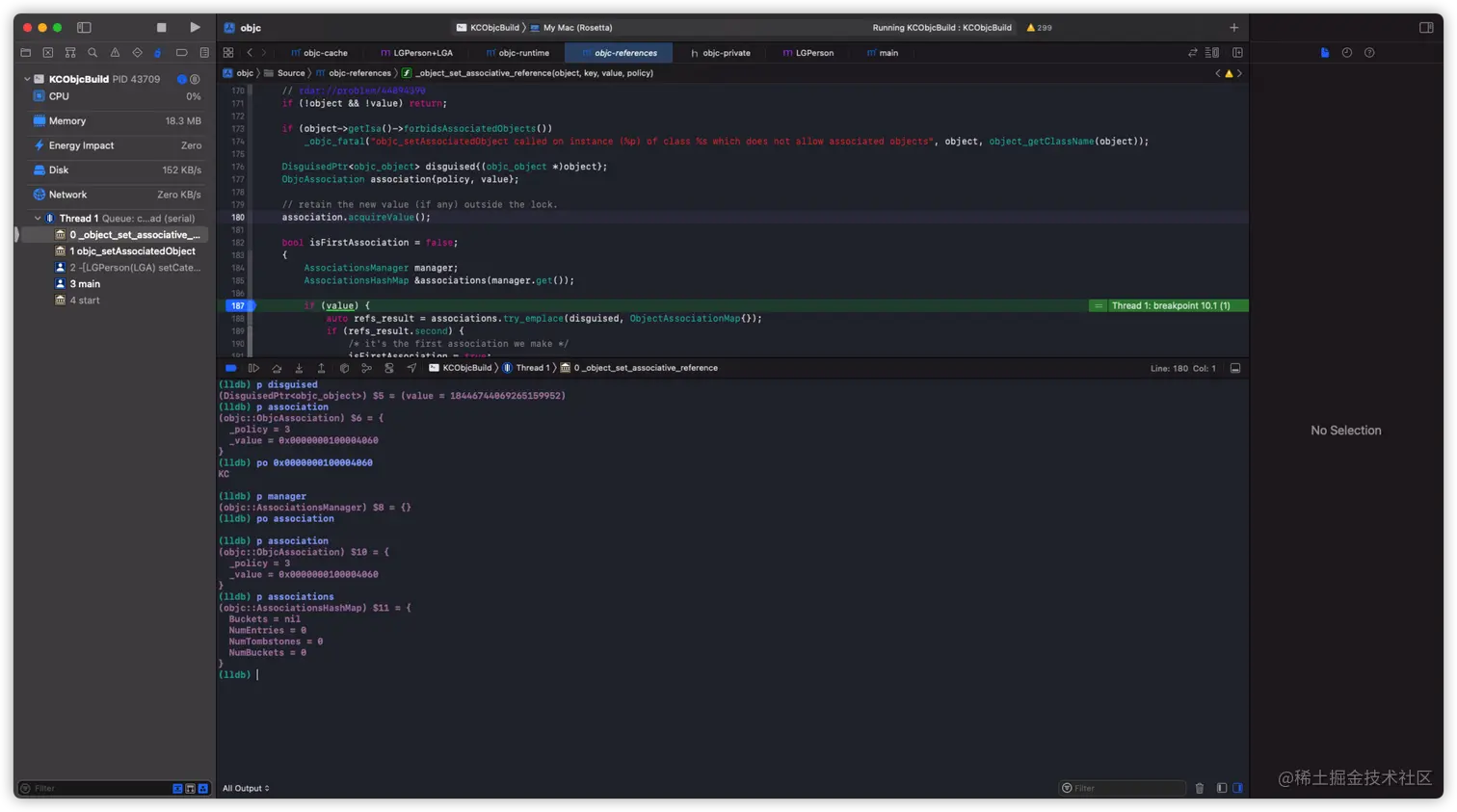Switch to the LGPerson+LGA tab
Image resolution: width=1457 pixels, height=812 pixels.
click(416, 53)
